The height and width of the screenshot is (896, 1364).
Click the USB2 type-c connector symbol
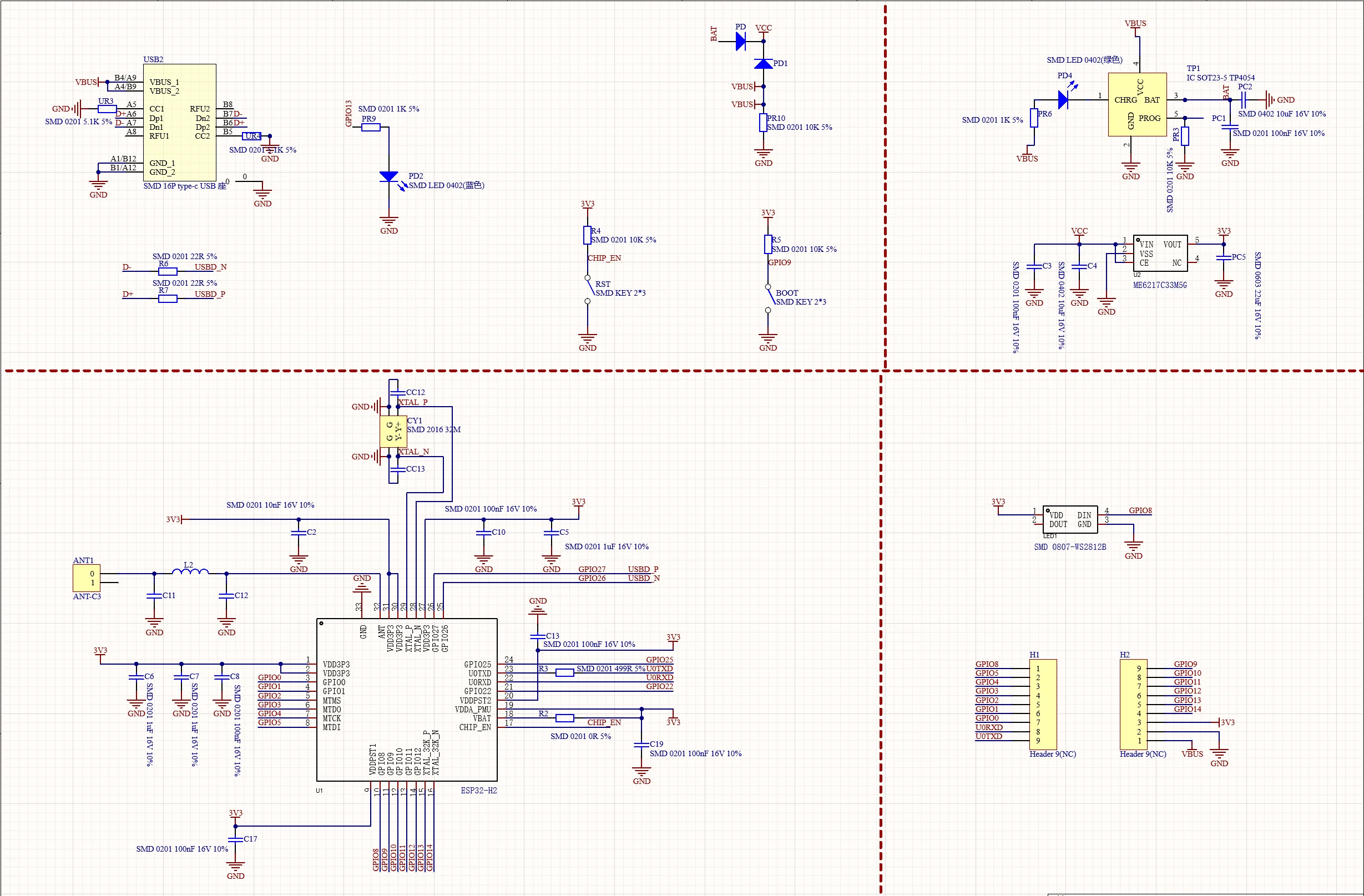(x=179, y=123)
